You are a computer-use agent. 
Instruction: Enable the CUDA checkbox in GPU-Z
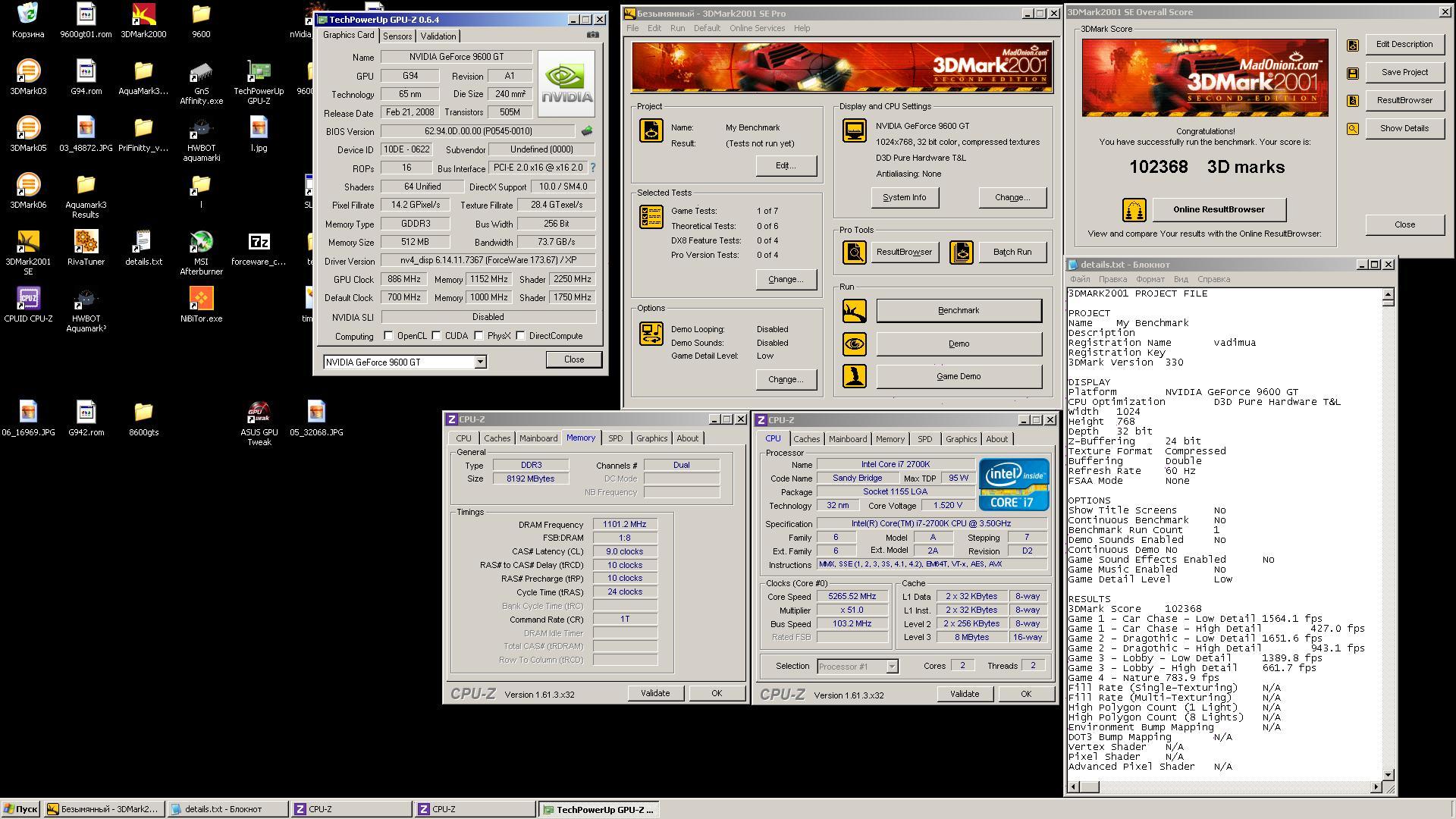[436, 336]
